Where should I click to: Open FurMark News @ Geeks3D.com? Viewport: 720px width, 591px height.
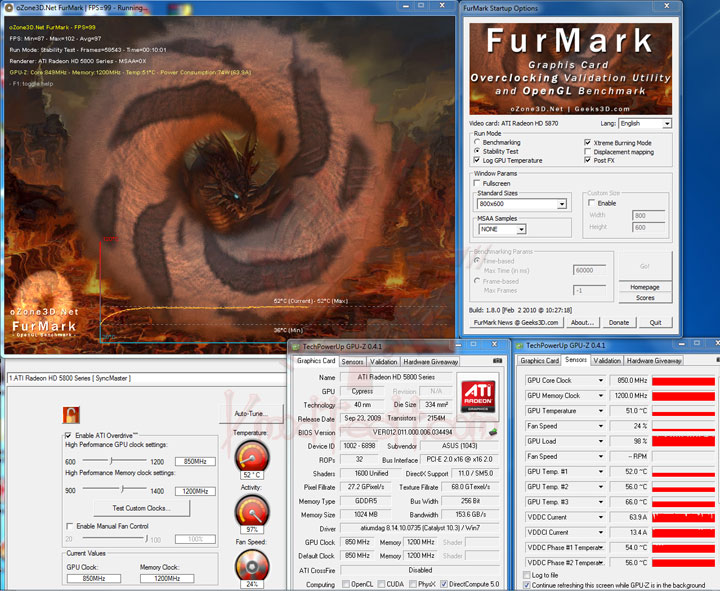[x=516, y=322]
